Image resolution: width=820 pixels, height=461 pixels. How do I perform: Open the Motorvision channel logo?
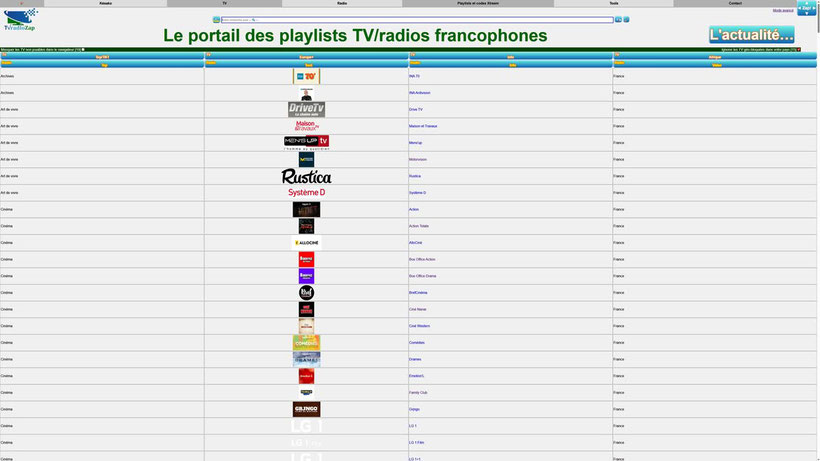click(x=306, y=159)
